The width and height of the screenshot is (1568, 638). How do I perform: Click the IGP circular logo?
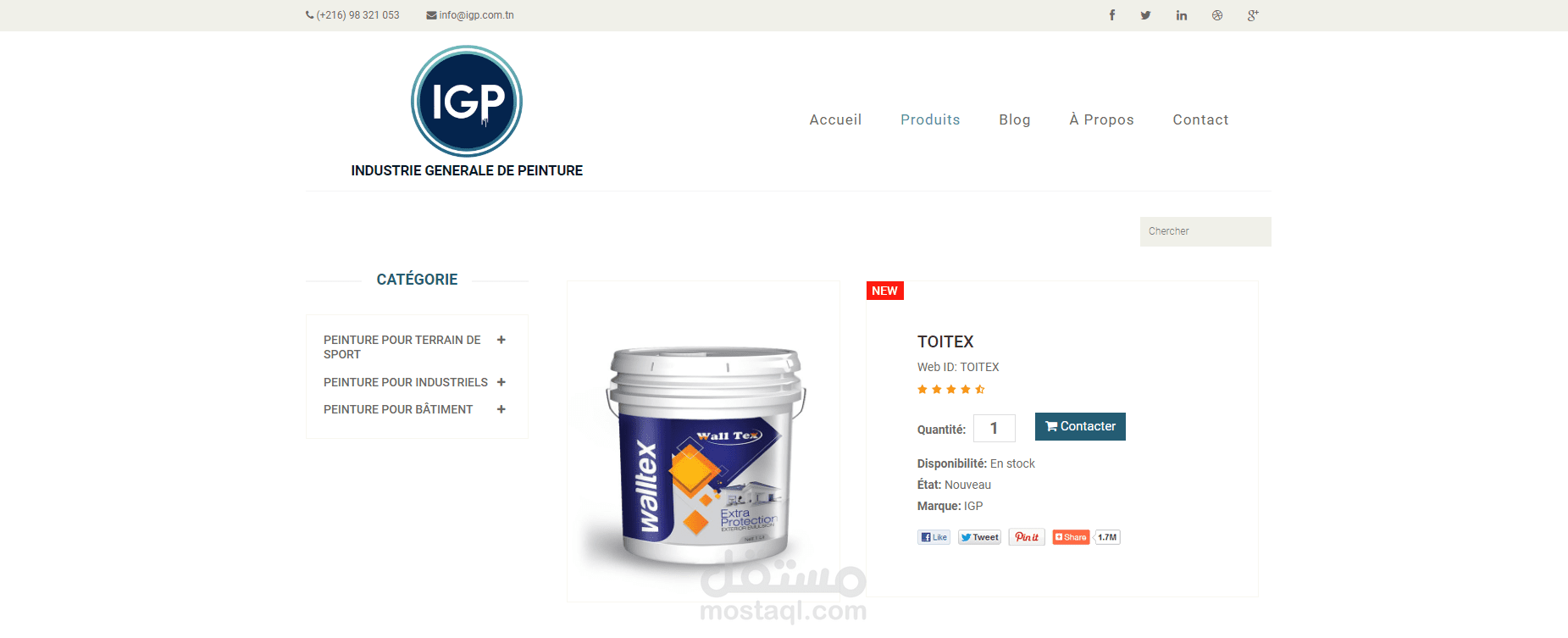click(467, 101)
